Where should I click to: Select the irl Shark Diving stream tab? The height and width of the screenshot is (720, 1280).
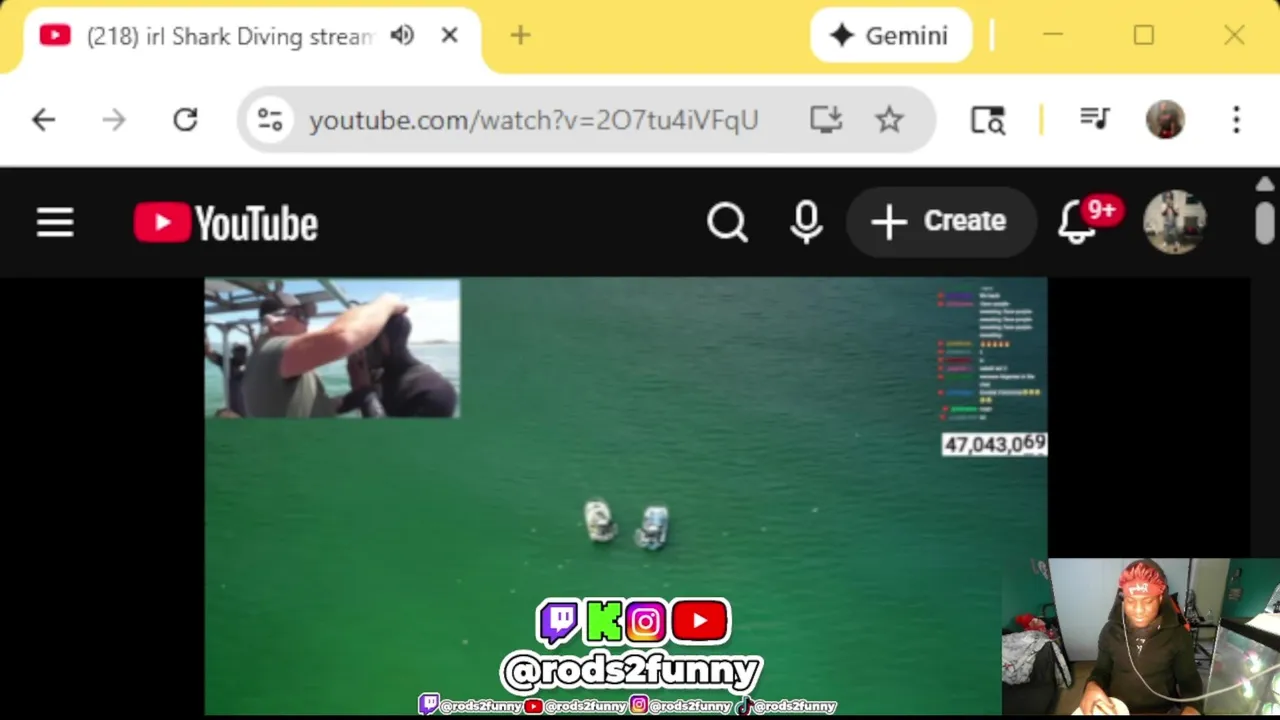coord(230,37)
